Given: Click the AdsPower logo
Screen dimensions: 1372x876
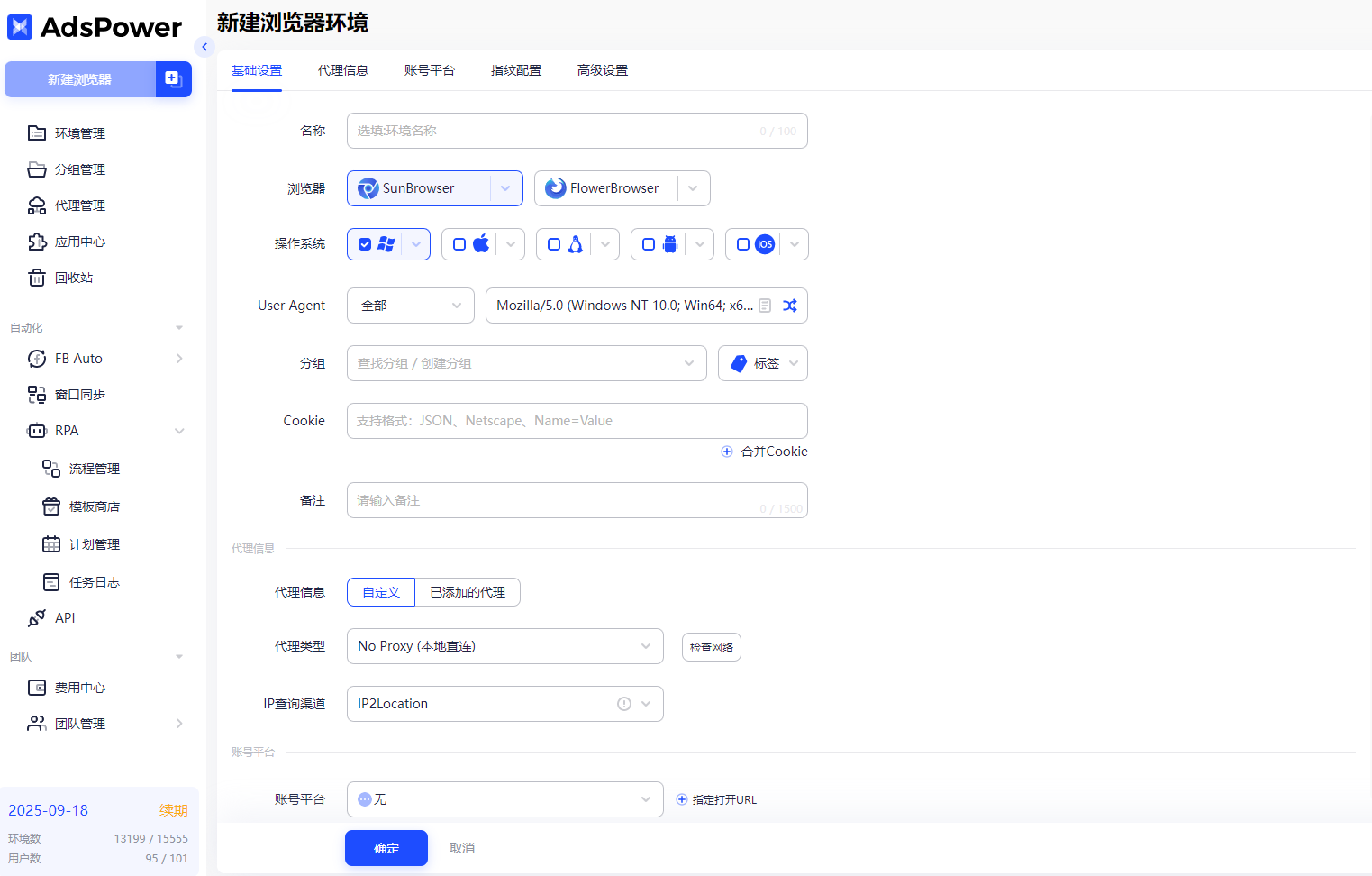Looking at the screenshot, I should point(95,27).
